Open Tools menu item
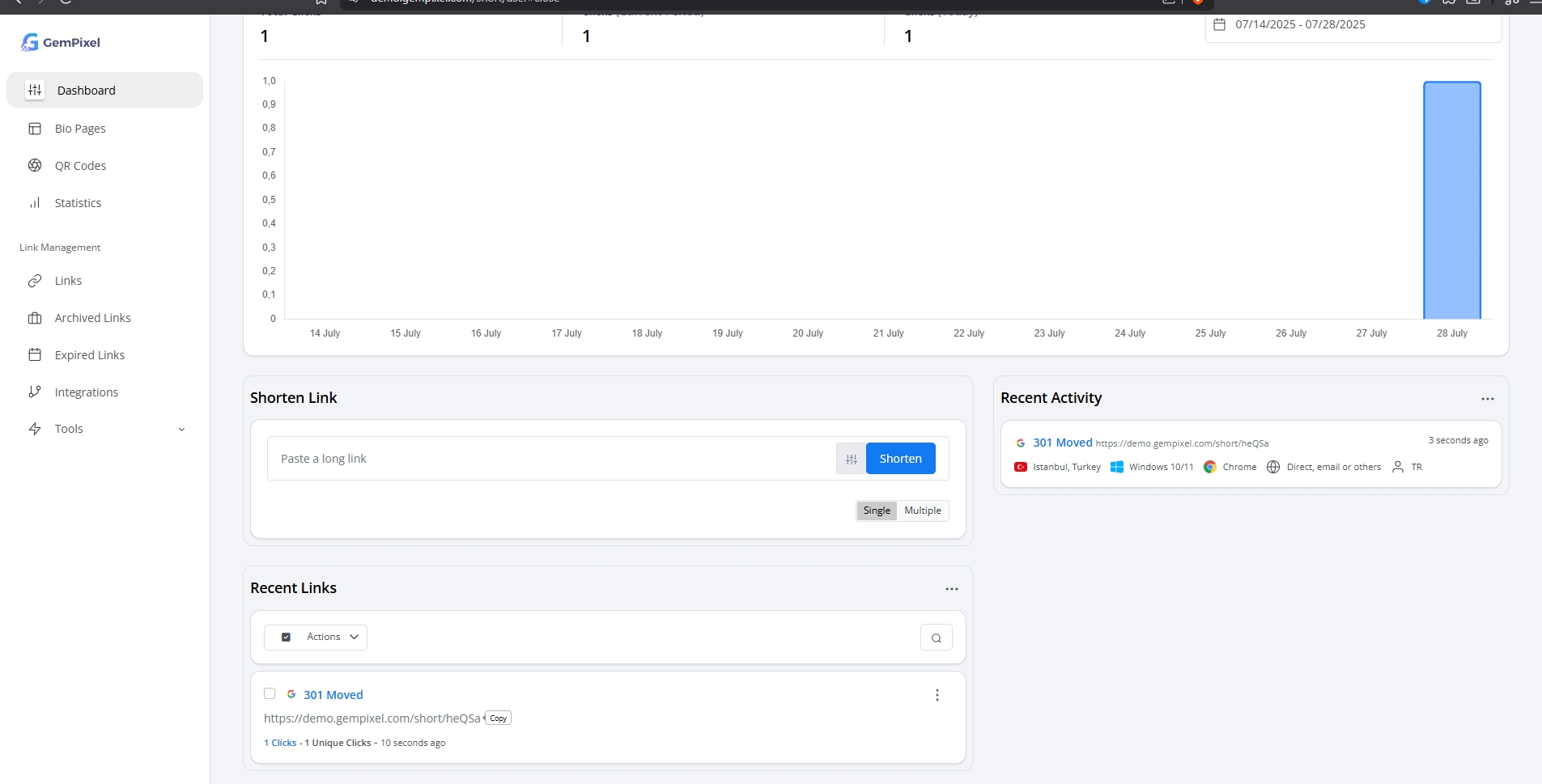1542x784 pixels. 69,429
